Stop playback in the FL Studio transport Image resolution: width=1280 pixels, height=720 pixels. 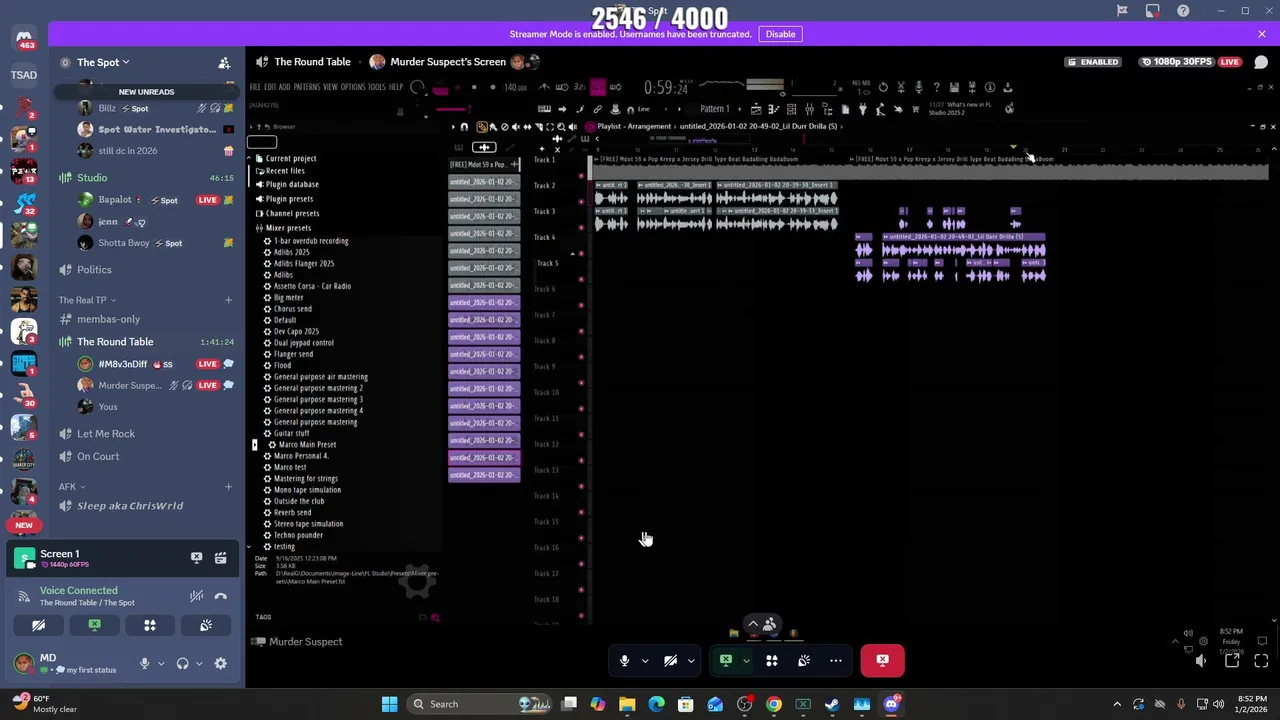[474, 87]
